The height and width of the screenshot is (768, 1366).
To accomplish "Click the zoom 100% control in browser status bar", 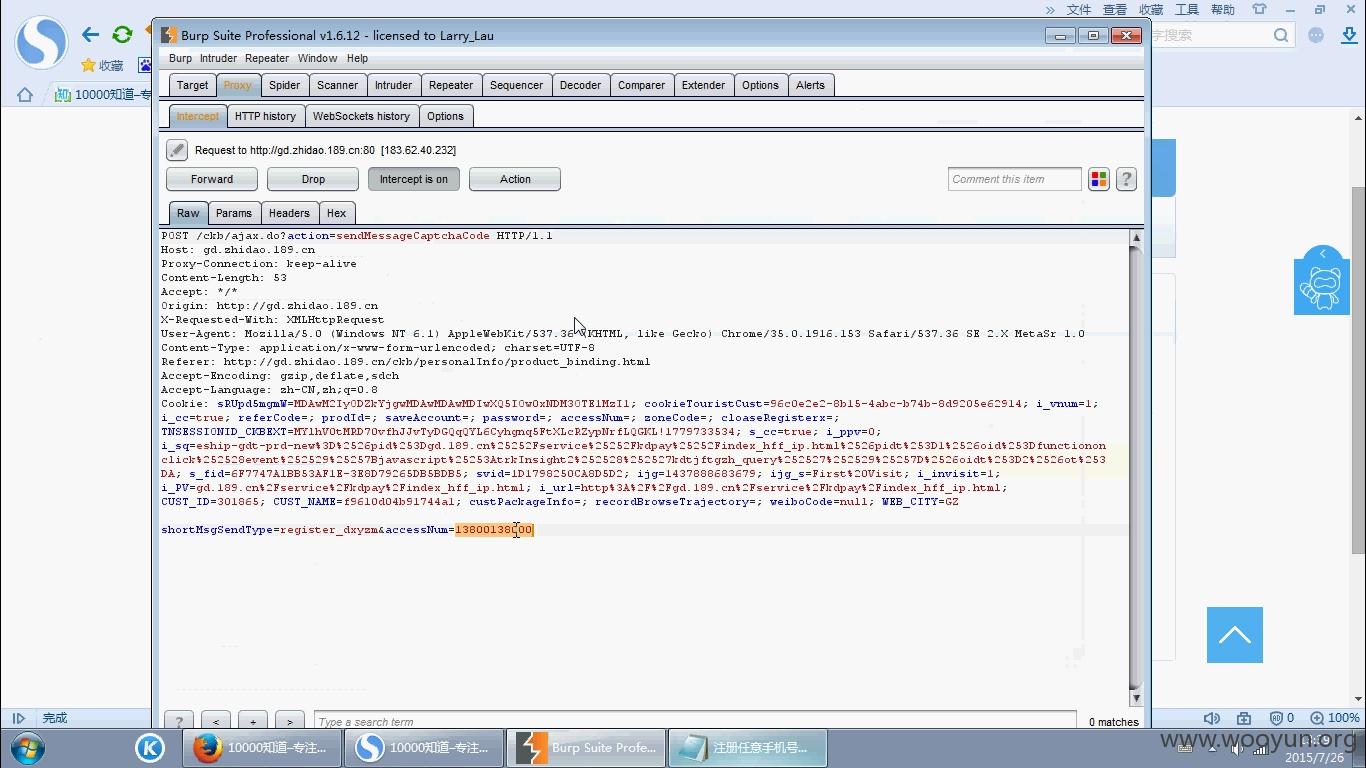I will [x=1335, y=718].
